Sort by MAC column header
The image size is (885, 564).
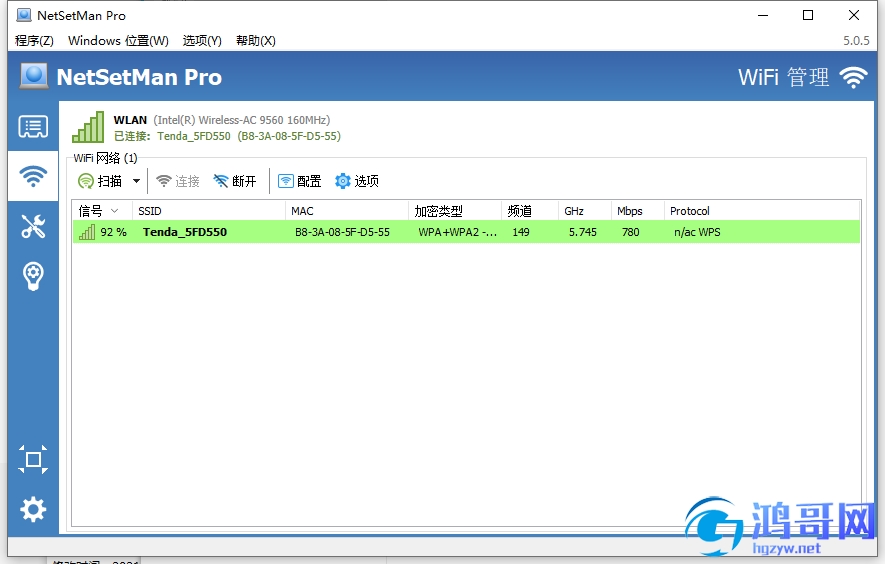point(347,211)
